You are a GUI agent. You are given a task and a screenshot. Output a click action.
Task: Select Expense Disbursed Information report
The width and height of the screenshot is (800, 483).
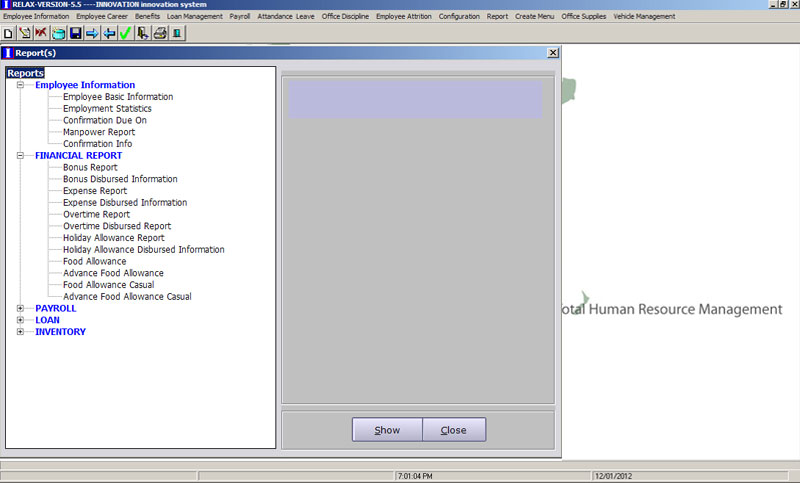(x=125, y=202)
